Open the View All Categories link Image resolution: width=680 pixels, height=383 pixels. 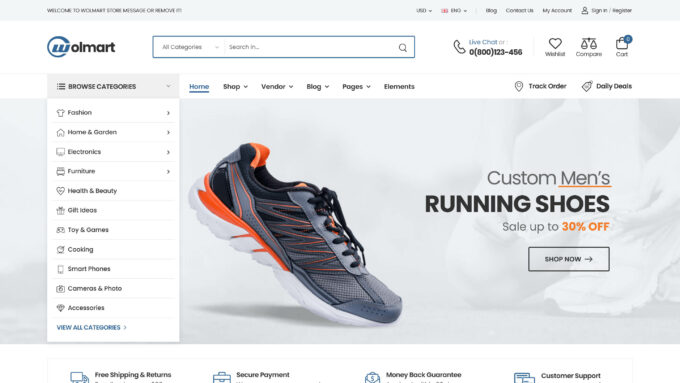[x=92, y=327]
